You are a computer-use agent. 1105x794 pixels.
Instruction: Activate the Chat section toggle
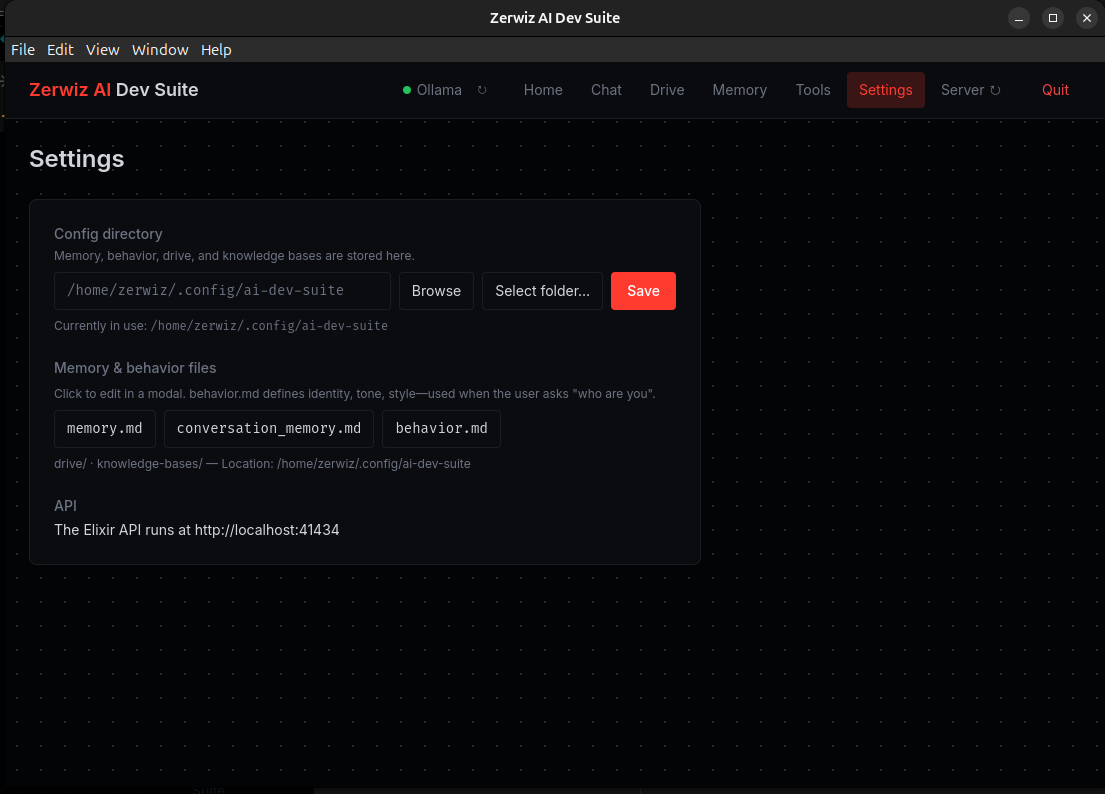pos(606,90)
